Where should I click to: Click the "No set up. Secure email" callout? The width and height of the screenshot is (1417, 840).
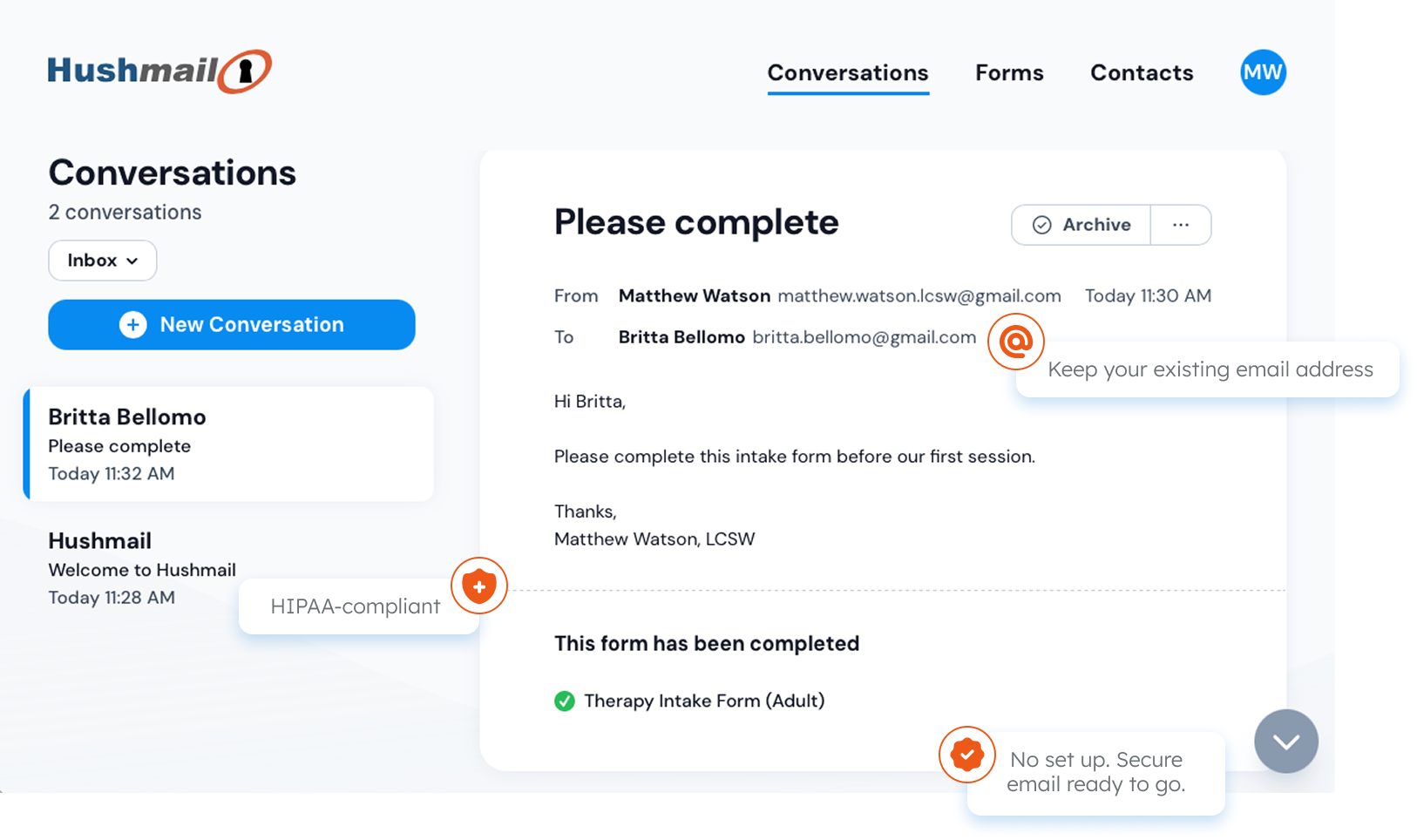[1096, 772]
